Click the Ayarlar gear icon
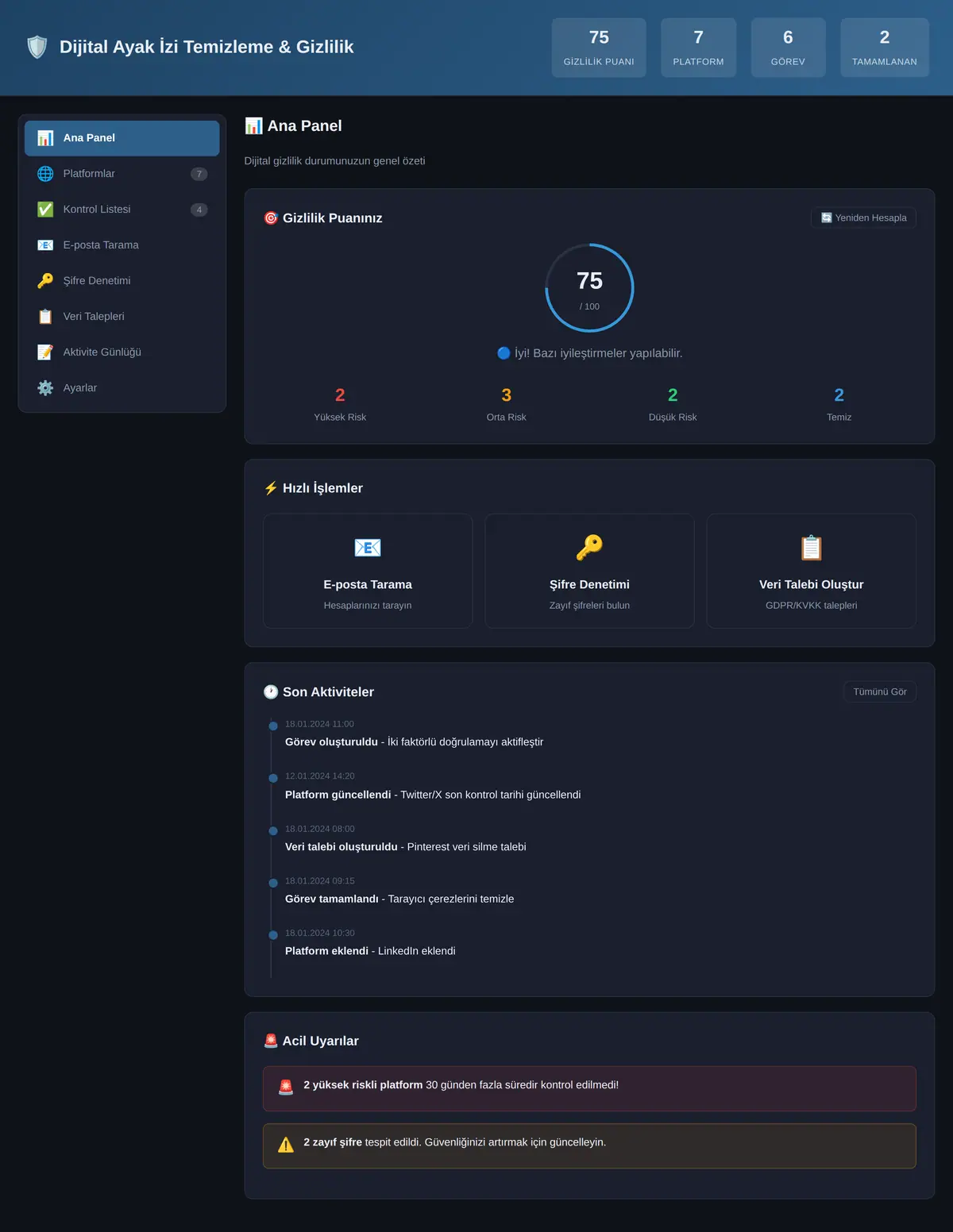The image size is (953, 1232). pos(45,388)
